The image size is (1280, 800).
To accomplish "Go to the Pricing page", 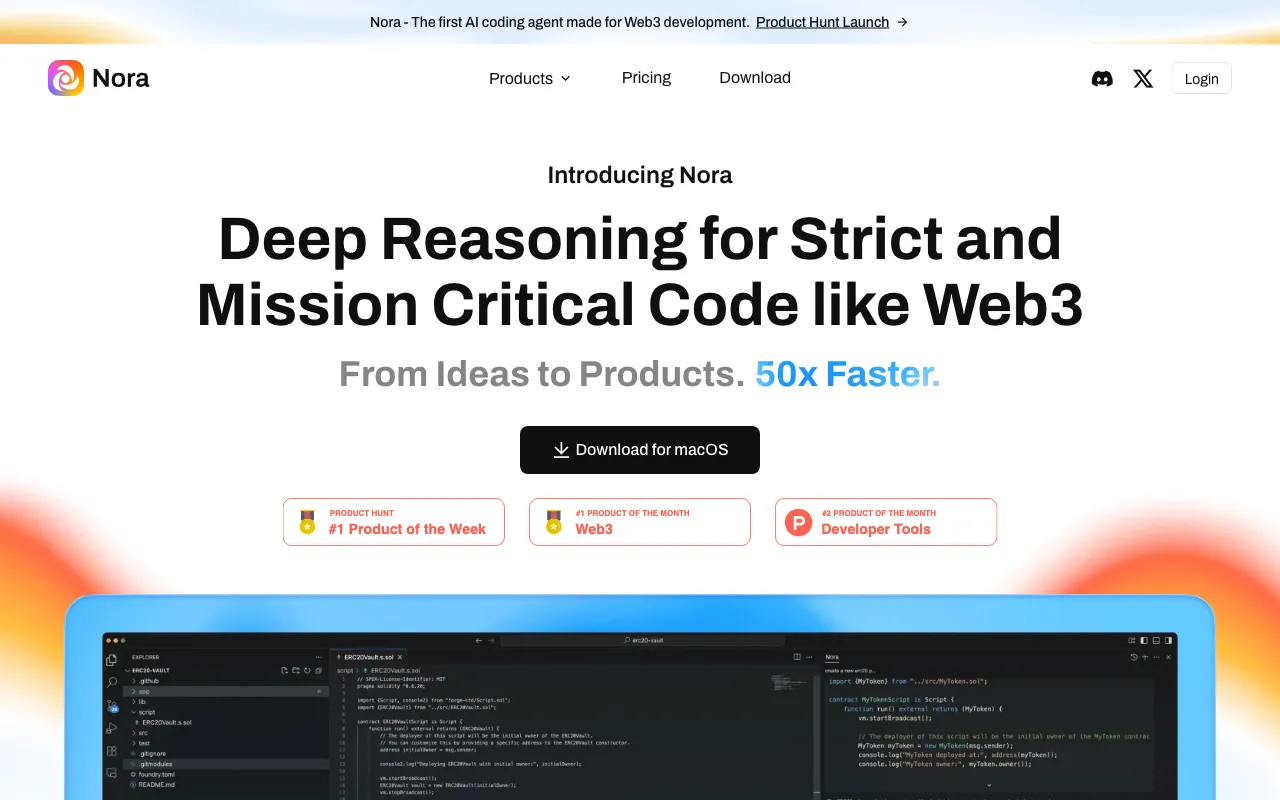I will [x=646, y=78].
